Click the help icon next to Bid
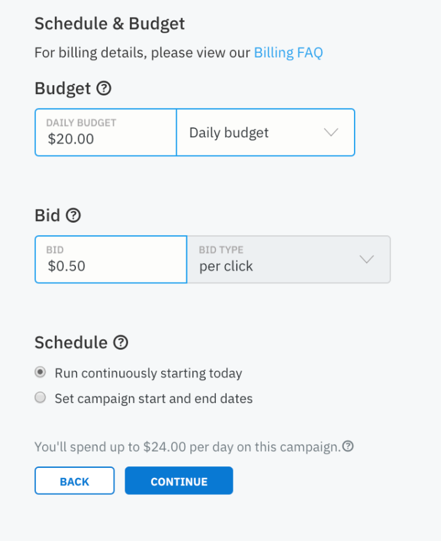 (73, 215)
